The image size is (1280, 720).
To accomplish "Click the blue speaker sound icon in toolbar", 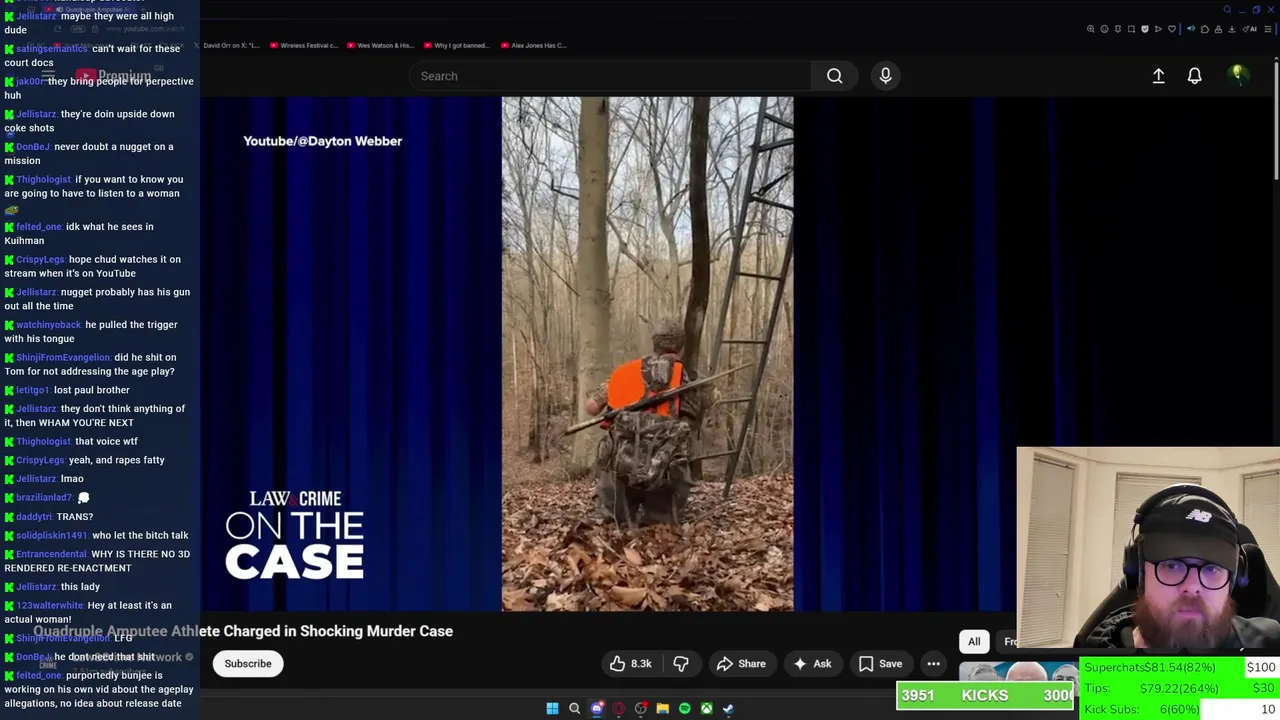I will 1191,29.
